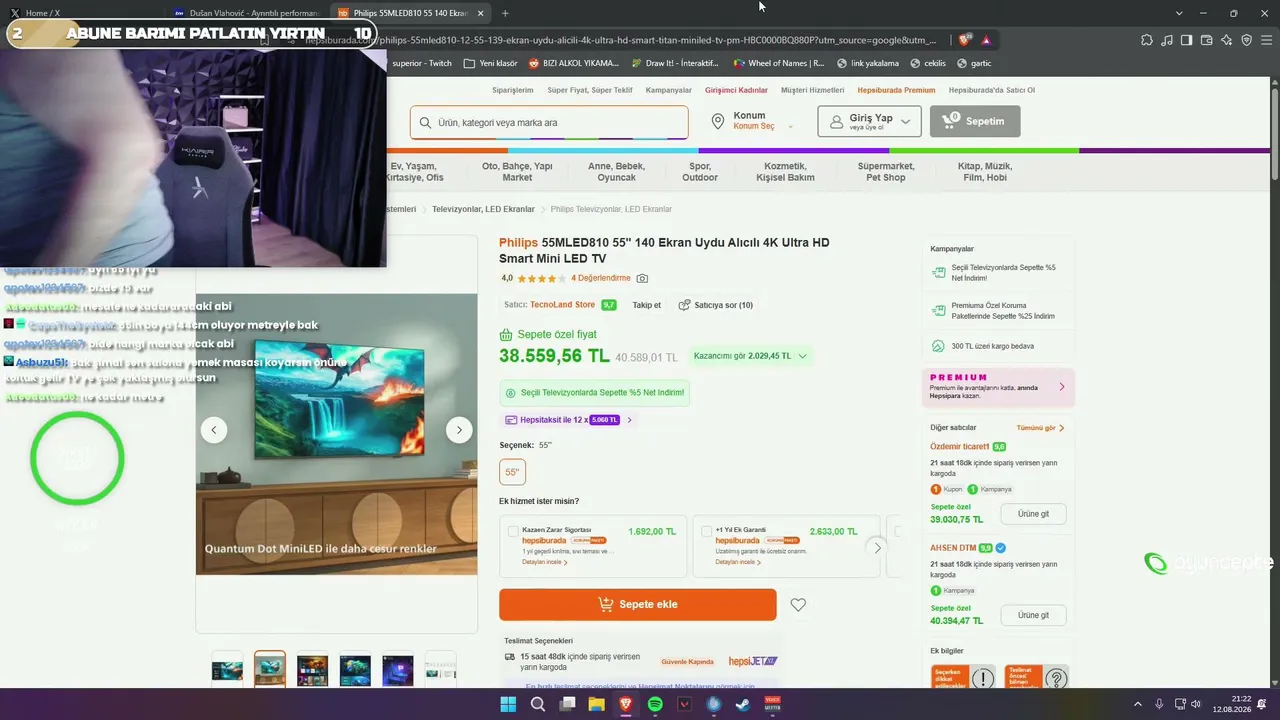Show next product image with right arrow
This screenshot has width=1280, height=720.
(x=459, y=430)
